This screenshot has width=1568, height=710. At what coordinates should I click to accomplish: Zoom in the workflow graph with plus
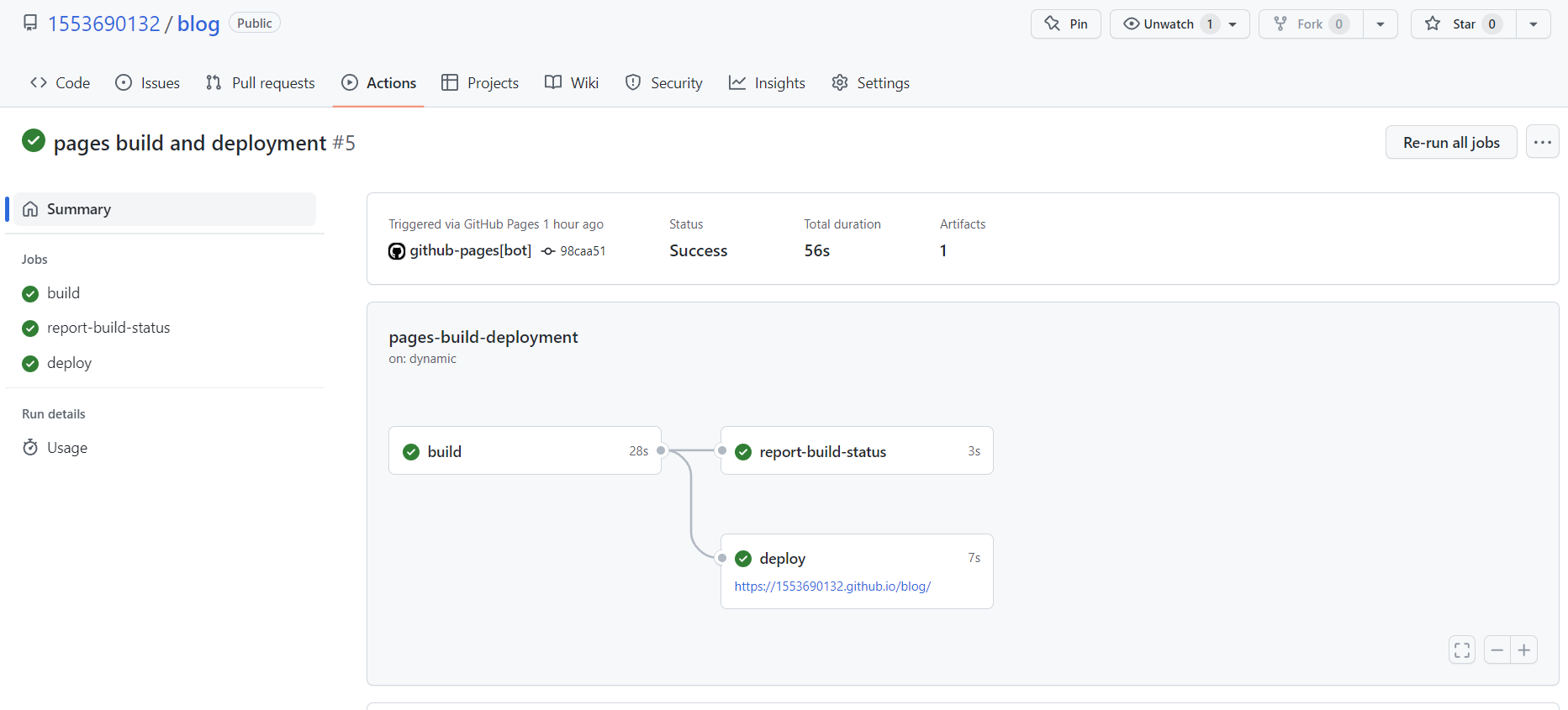pos(1524,650)
